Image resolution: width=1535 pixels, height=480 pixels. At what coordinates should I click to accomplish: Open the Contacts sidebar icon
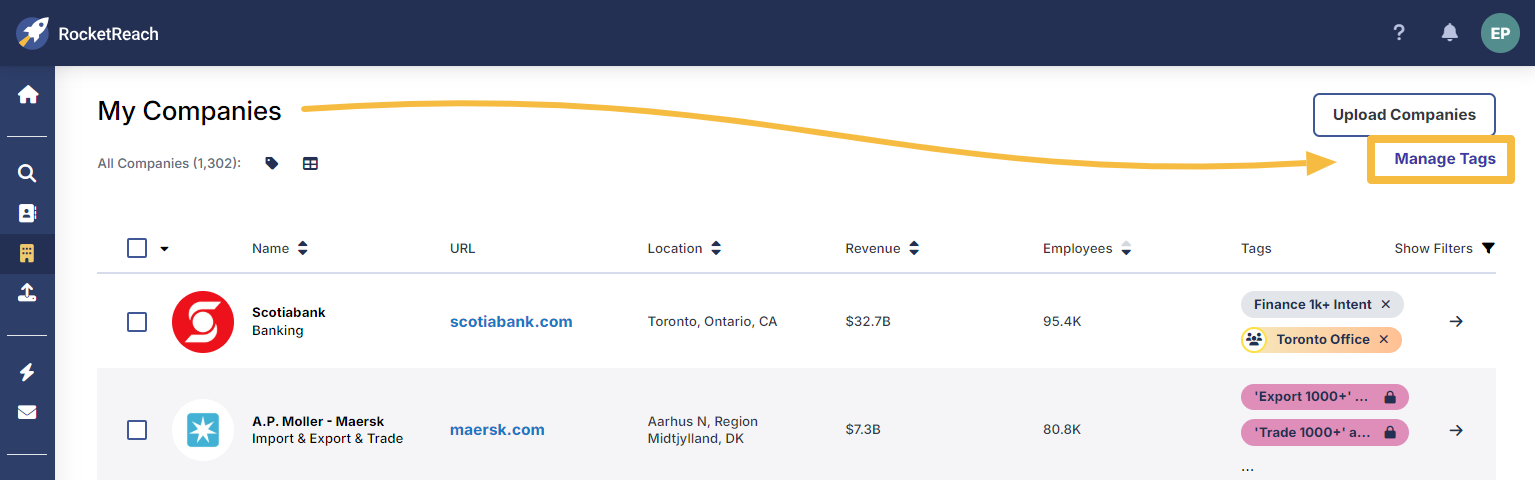tap(28, 213)
